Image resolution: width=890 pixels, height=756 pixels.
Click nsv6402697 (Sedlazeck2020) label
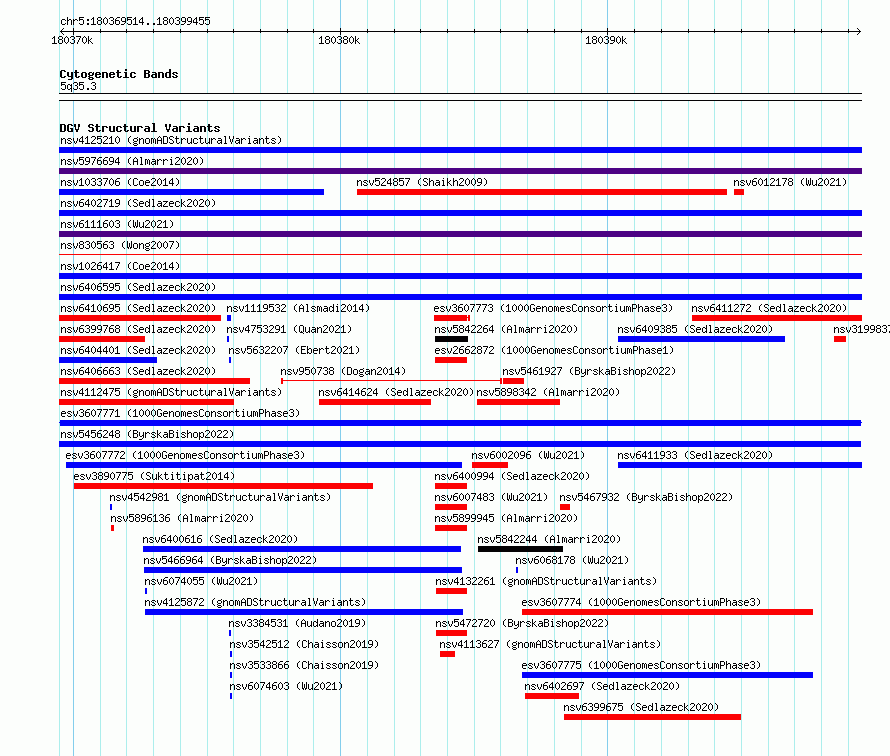[x=602, y=686]
